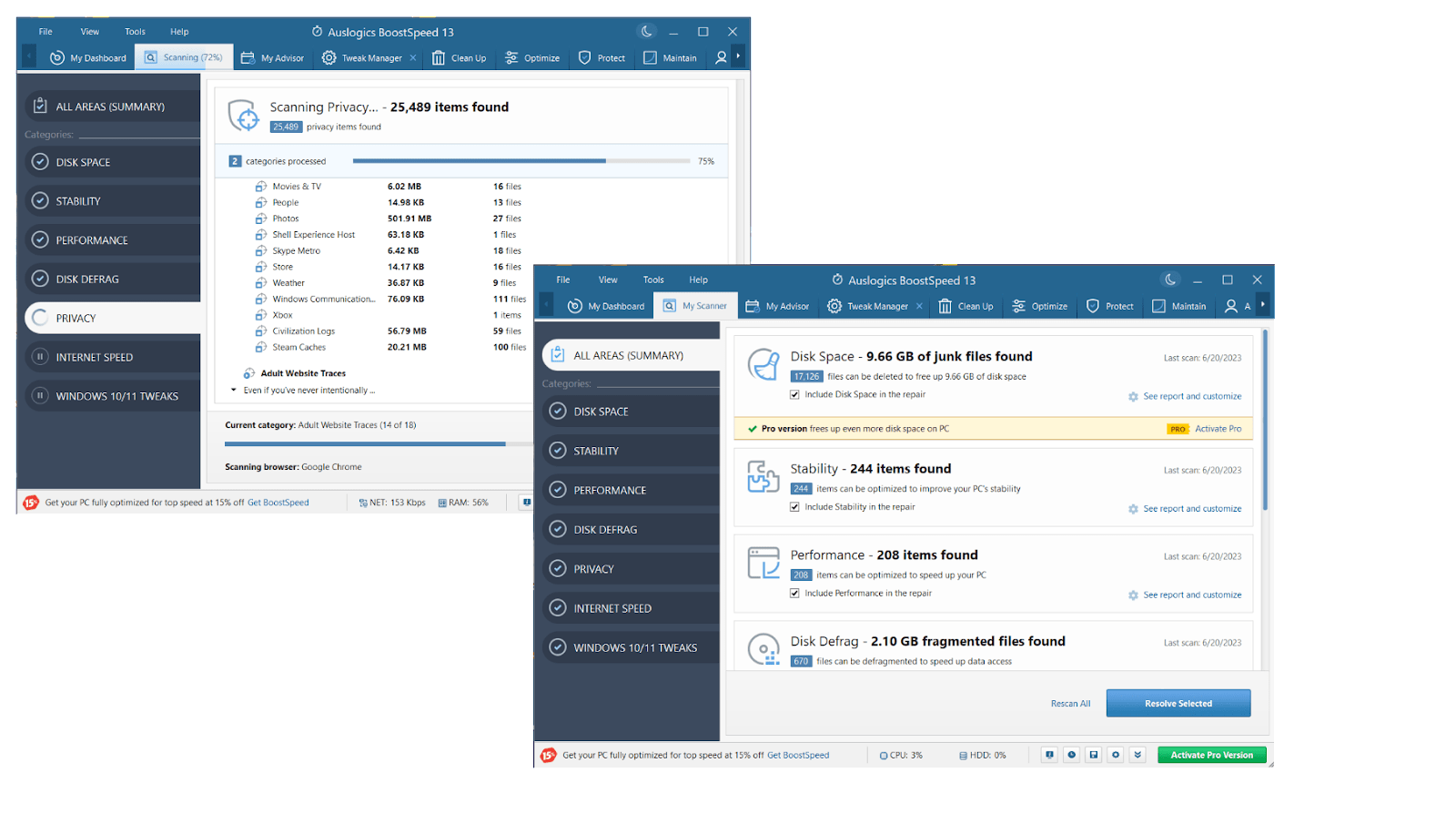Click the first status bar notification icon
This screenshot has height=834, width=1456.
tap(1050, 755)
